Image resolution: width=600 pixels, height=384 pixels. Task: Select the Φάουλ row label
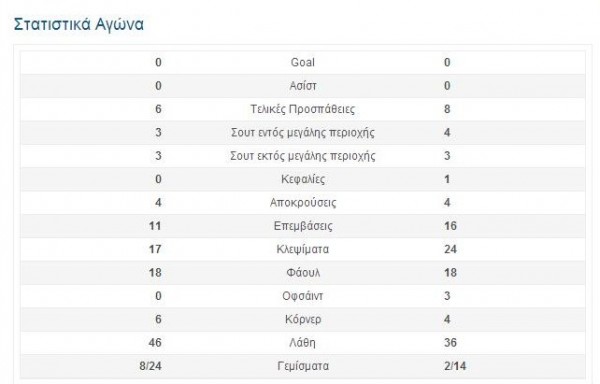[303, 273]
